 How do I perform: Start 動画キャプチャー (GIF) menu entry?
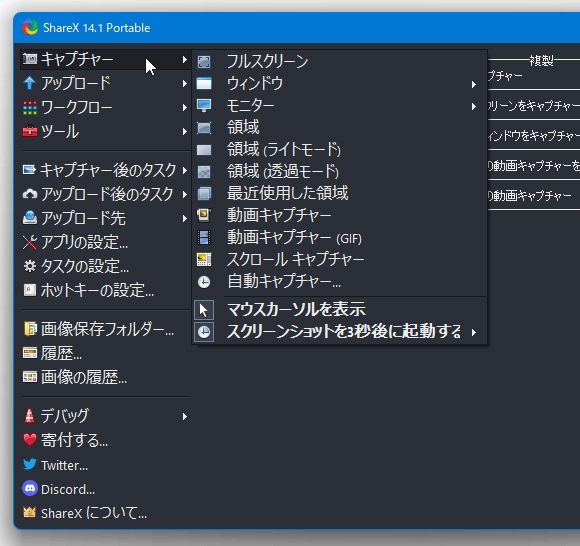[x=339, y=238]
